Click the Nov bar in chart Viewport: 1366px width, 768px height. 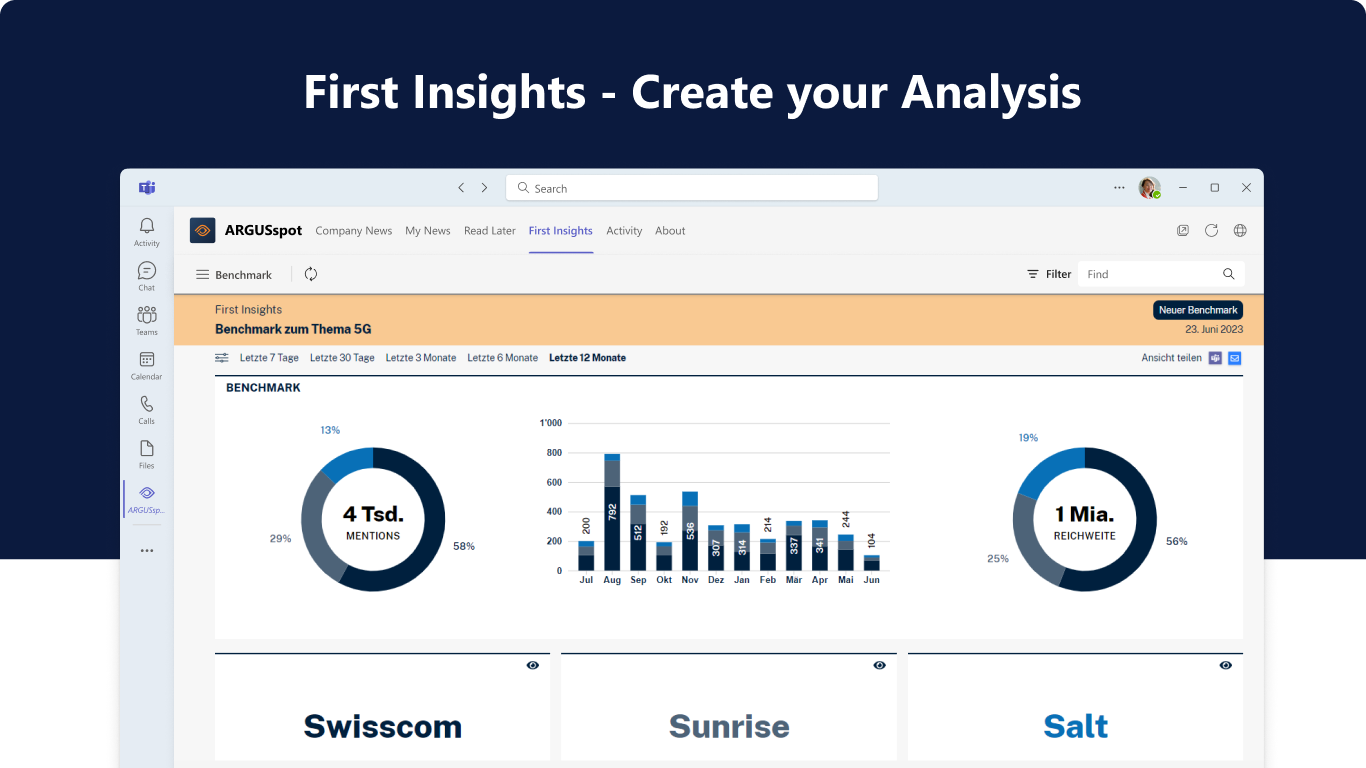pyautogui.click(x=690, y=531)
